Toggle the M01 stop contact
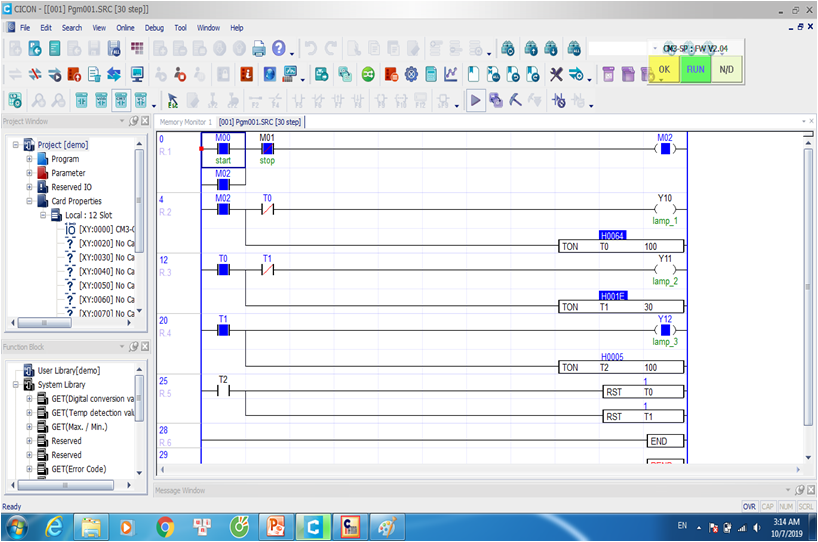The height and width of the screenshot is (542, 818). (267, 149)
